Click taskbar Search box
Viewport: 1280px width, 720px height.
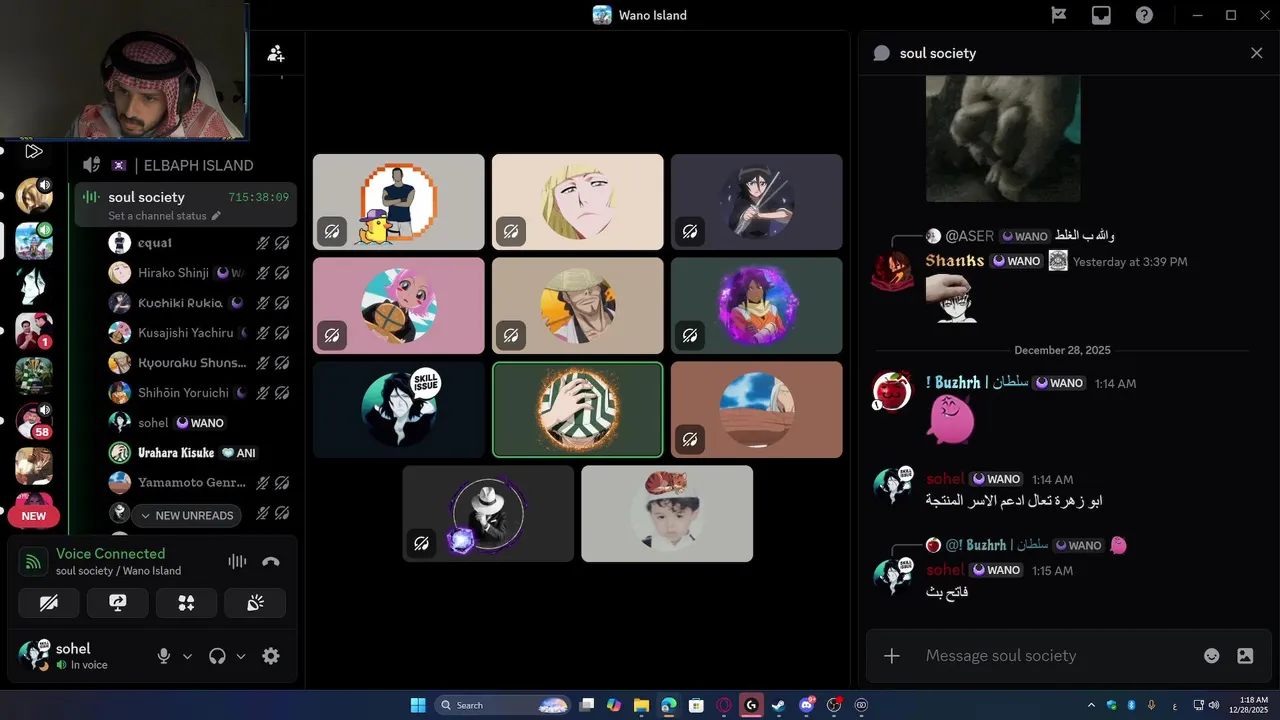click(503, 705)
